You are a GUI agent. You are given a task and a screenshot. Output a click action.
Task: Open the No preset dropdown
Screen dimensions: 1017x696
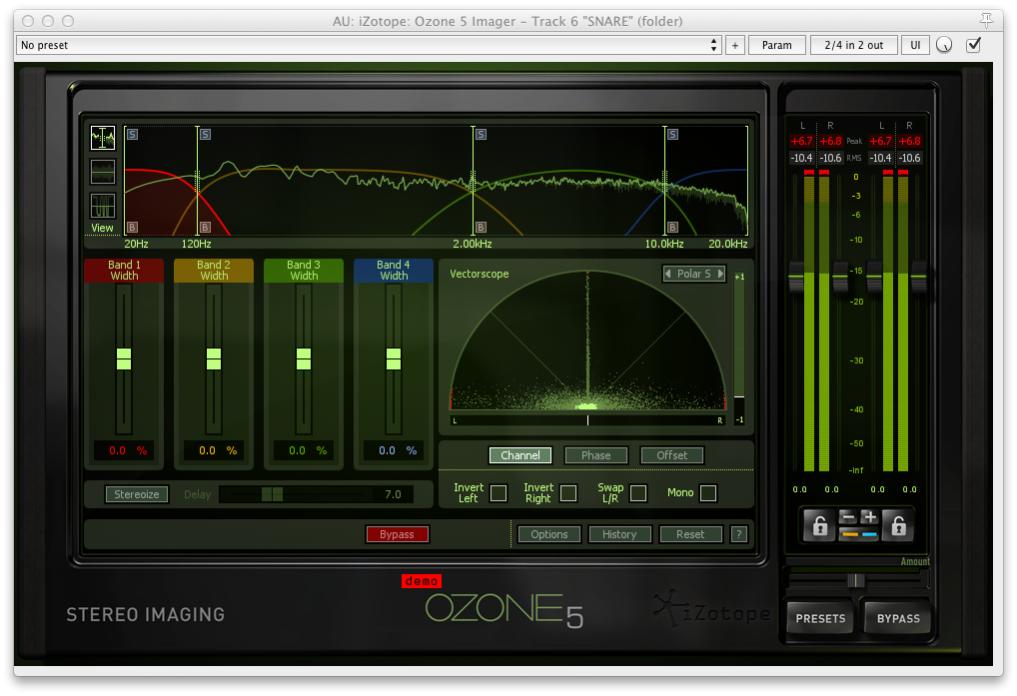(368, 45)
